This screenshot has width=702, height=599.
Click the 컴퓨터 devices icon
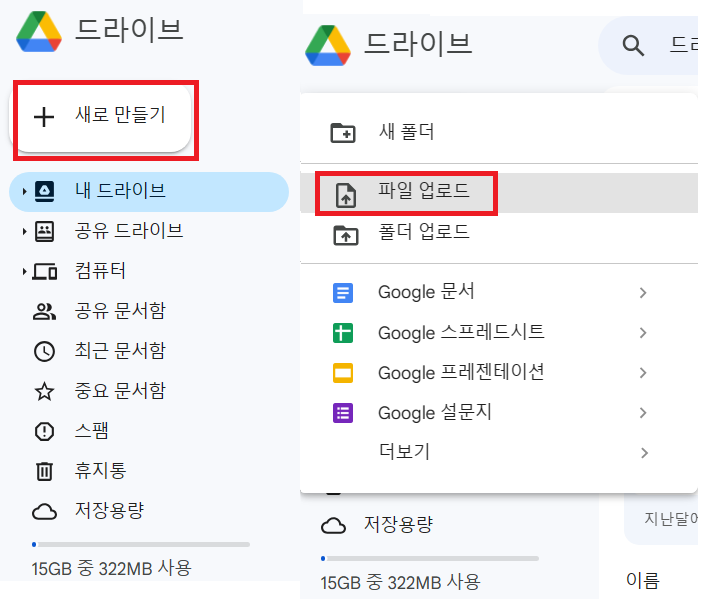[x=44, y=272]
